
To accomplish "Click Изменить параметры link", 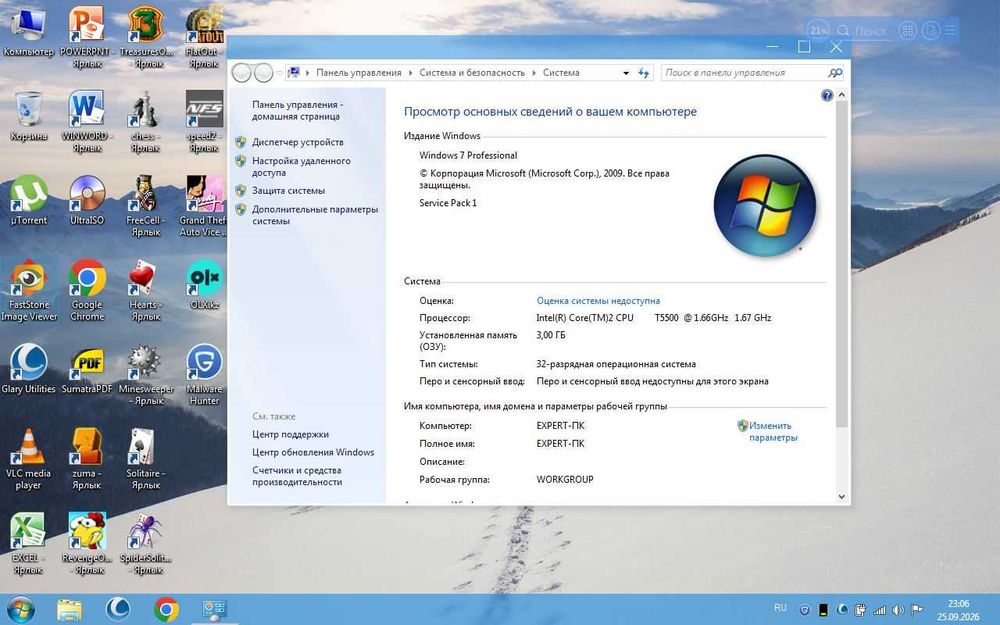I will click(x=773, y=432).
